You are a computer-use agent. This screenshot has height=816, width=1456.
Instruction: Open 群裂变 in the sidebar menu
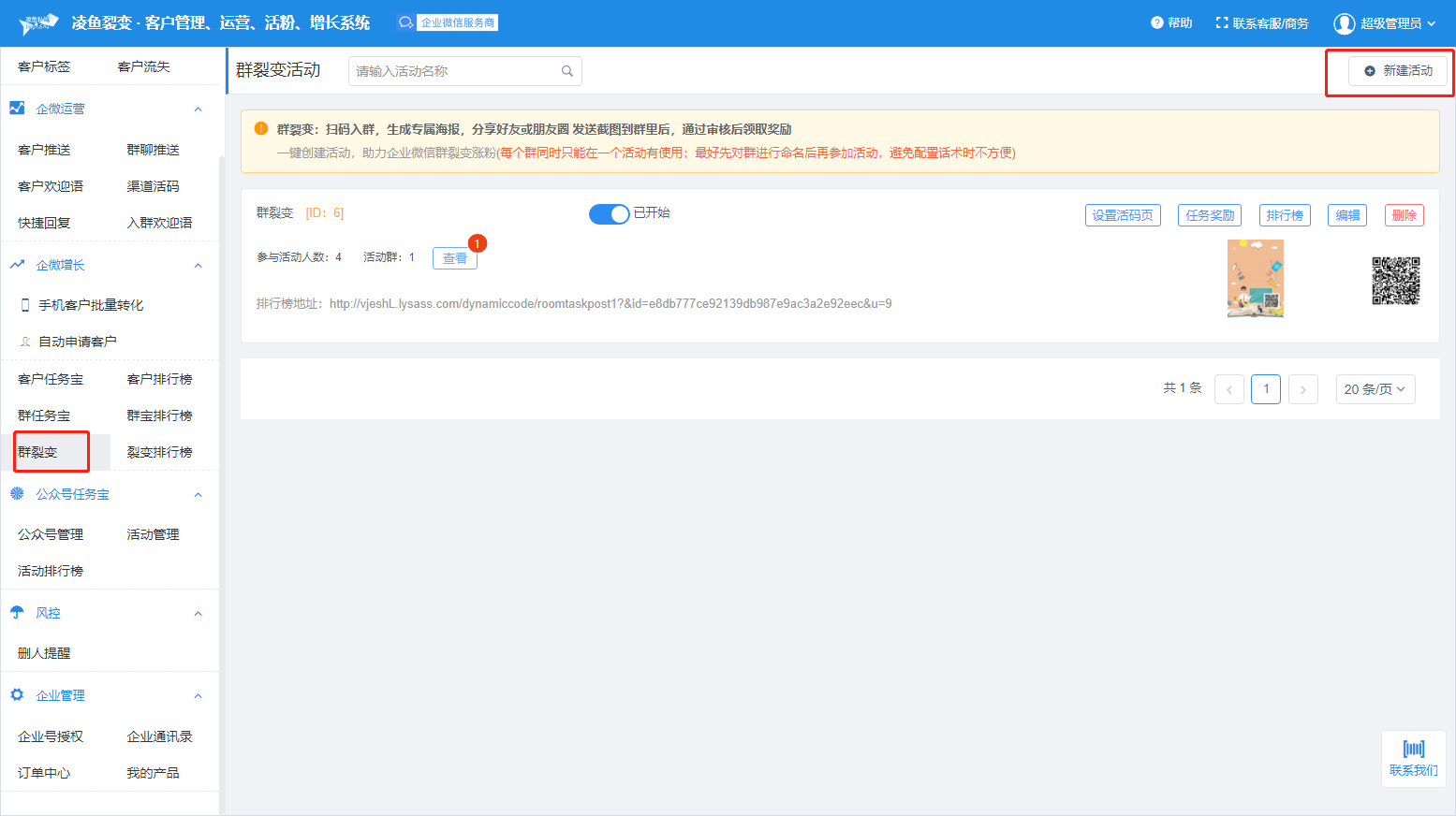[x=38, y=452]
